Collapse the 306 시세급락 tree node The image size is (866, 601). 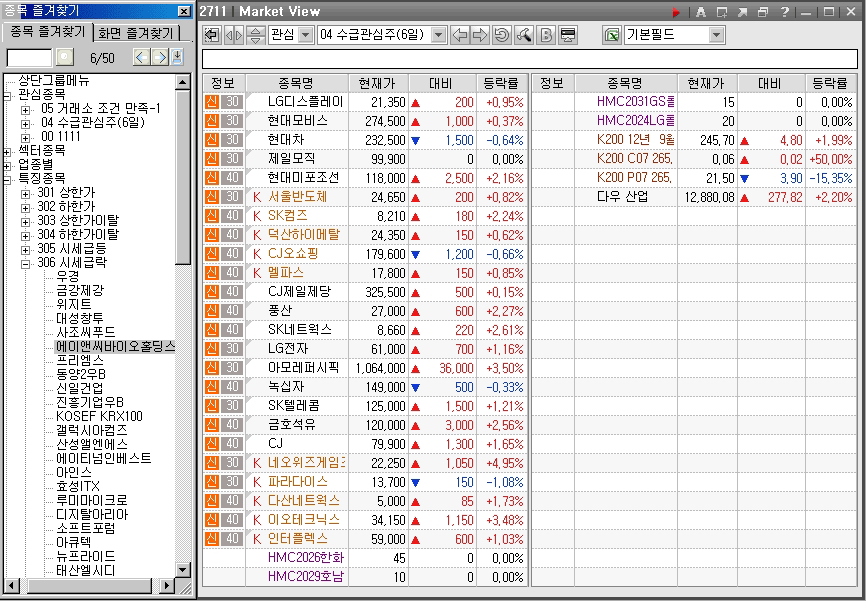(25, 264)
